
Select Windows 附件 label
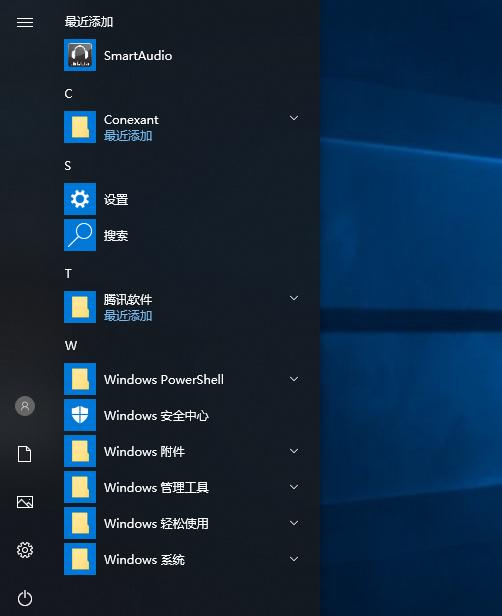[x=144, y=451]
